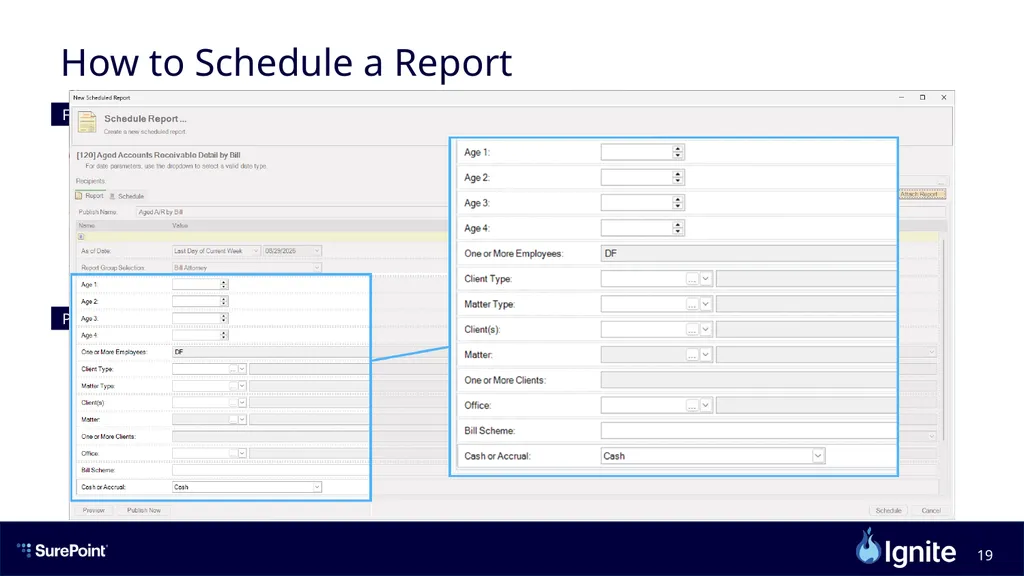Click the Schedule Report document icon
Viewport: 1024px width, 576px height.
pos(87,122)
